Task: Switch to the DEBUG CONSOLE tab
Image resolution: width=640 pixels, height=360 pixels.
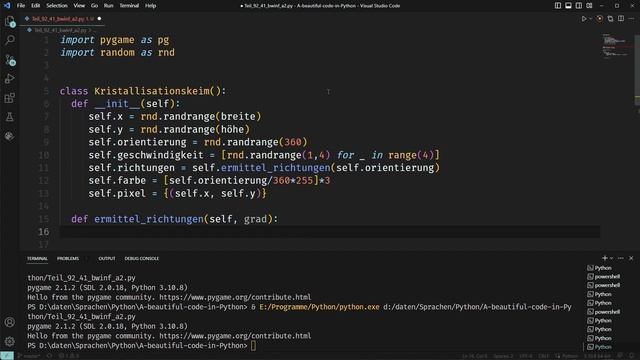Action: [142, 258]
